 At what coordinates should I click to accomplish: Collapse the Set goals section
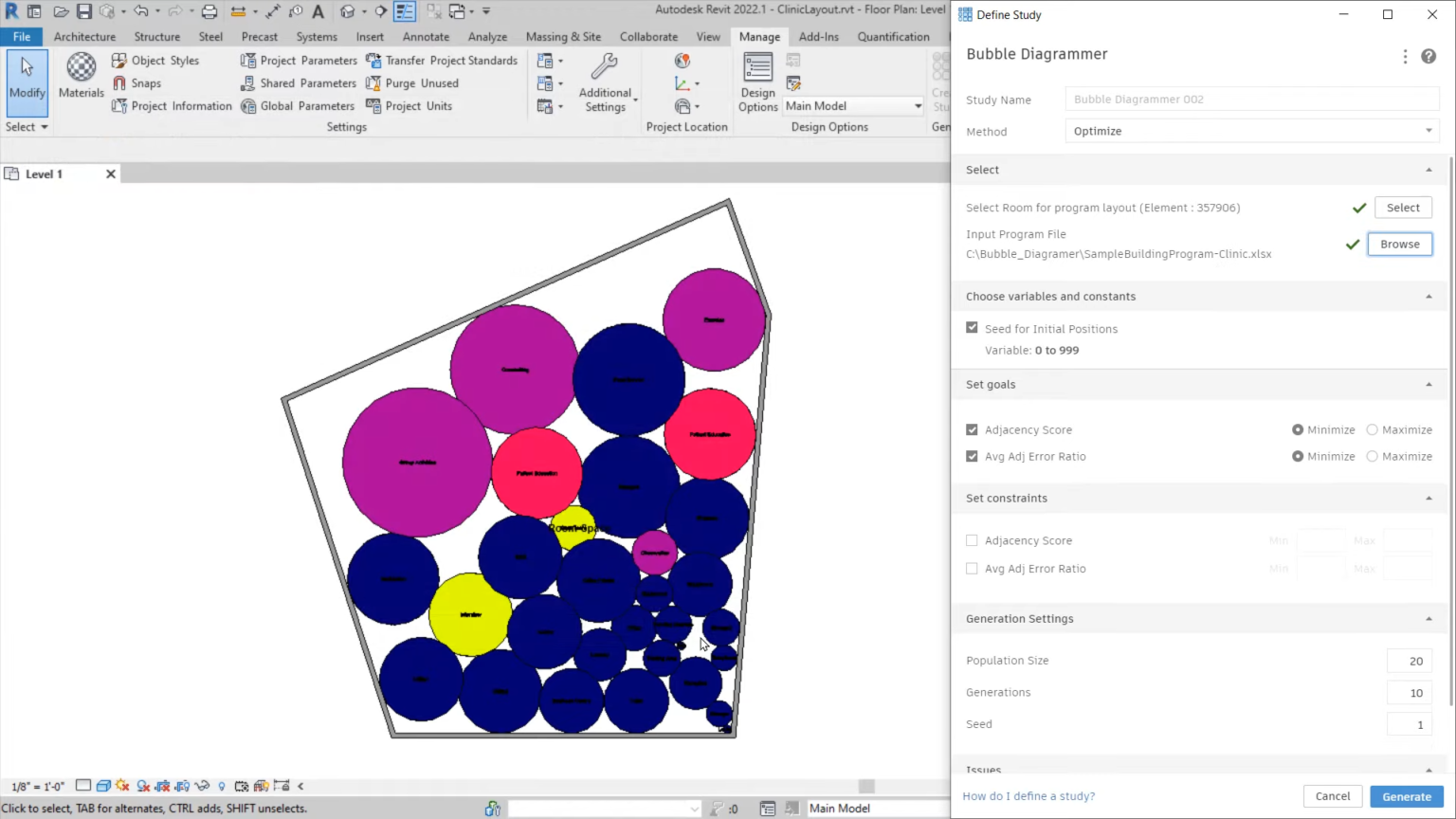(1428, 385)
